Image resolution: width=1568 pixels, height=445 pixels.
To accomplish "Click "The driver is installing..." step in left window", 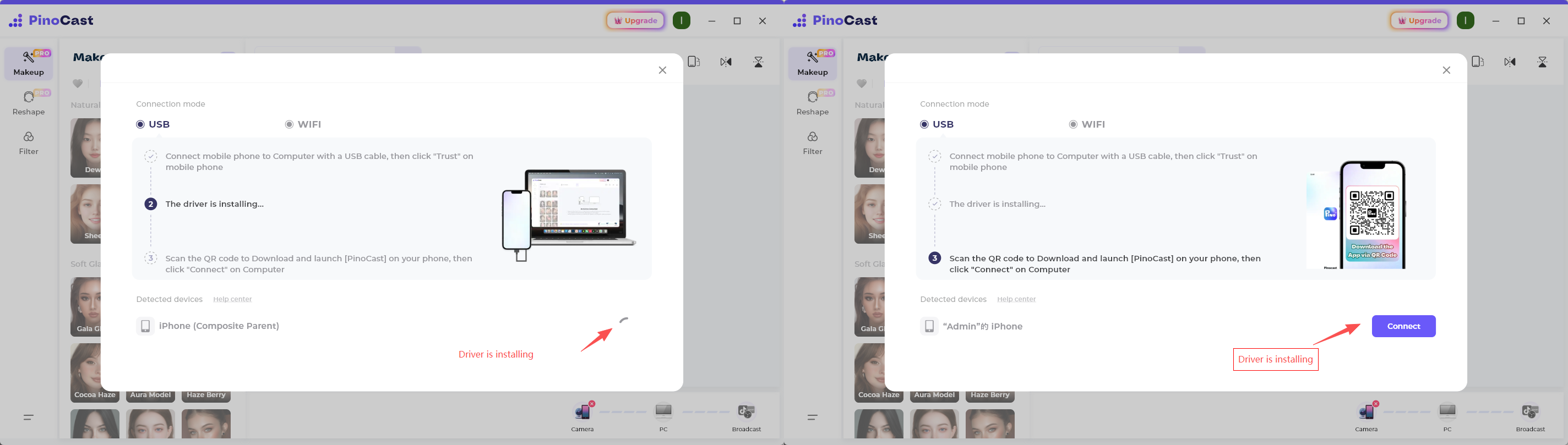I will (x=215, y=204).
